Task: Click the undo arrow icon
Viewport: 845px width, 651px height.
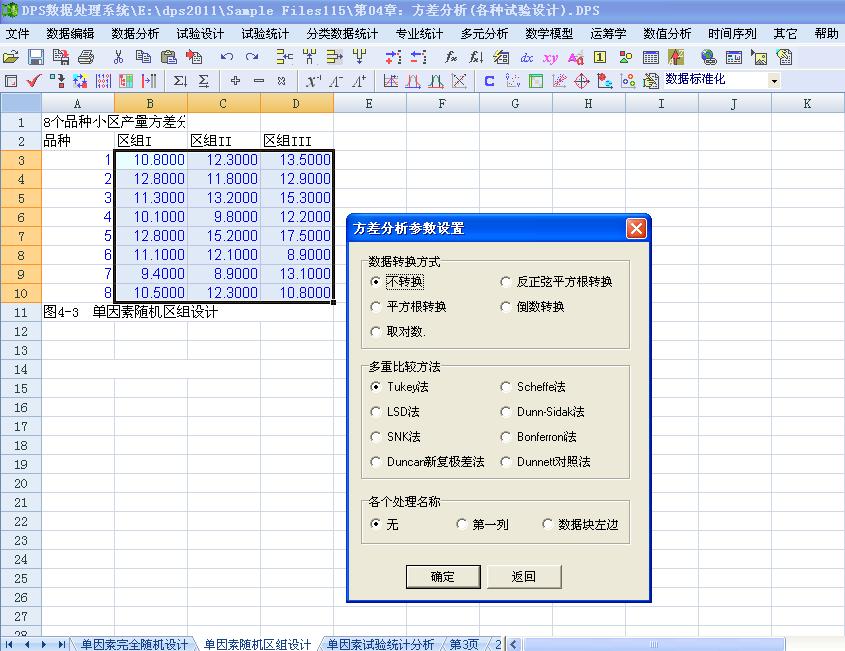Action: 227,57
